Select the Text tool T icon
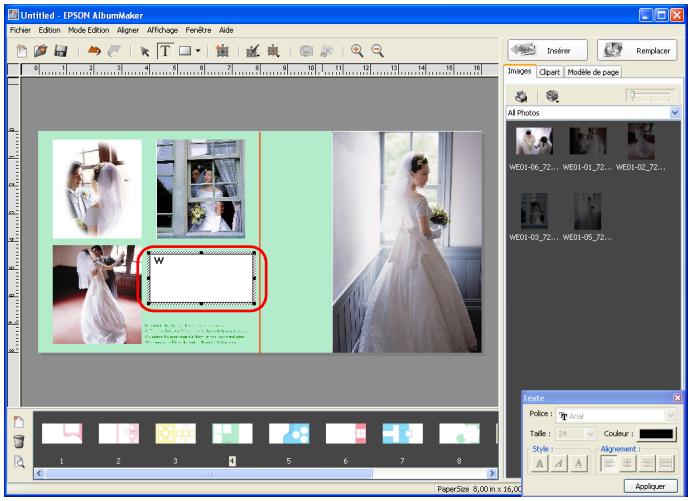This screenshot has height=501, width=692. coord(165,51)
